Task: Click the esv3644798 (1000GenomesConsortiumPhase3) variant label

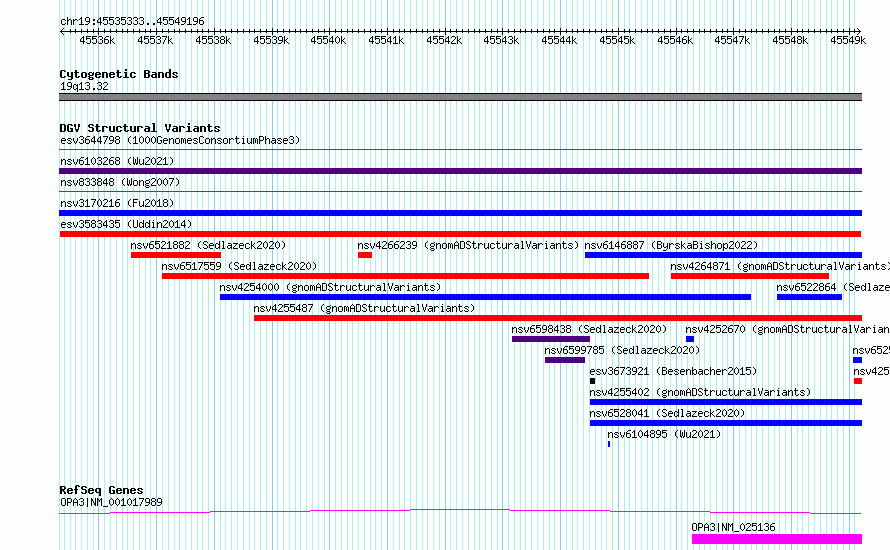Action: pos(180,140)
